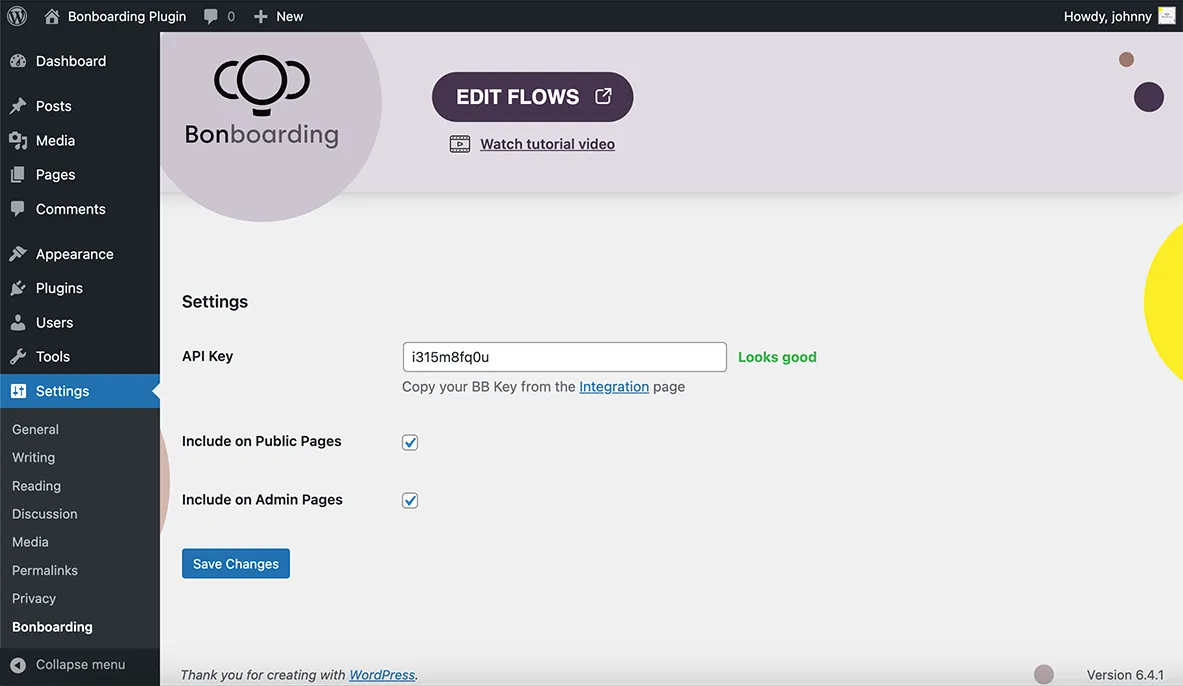Open Posts using the pushpin icon
This screenshot has height=686, width=1183.
pos(18,105)
